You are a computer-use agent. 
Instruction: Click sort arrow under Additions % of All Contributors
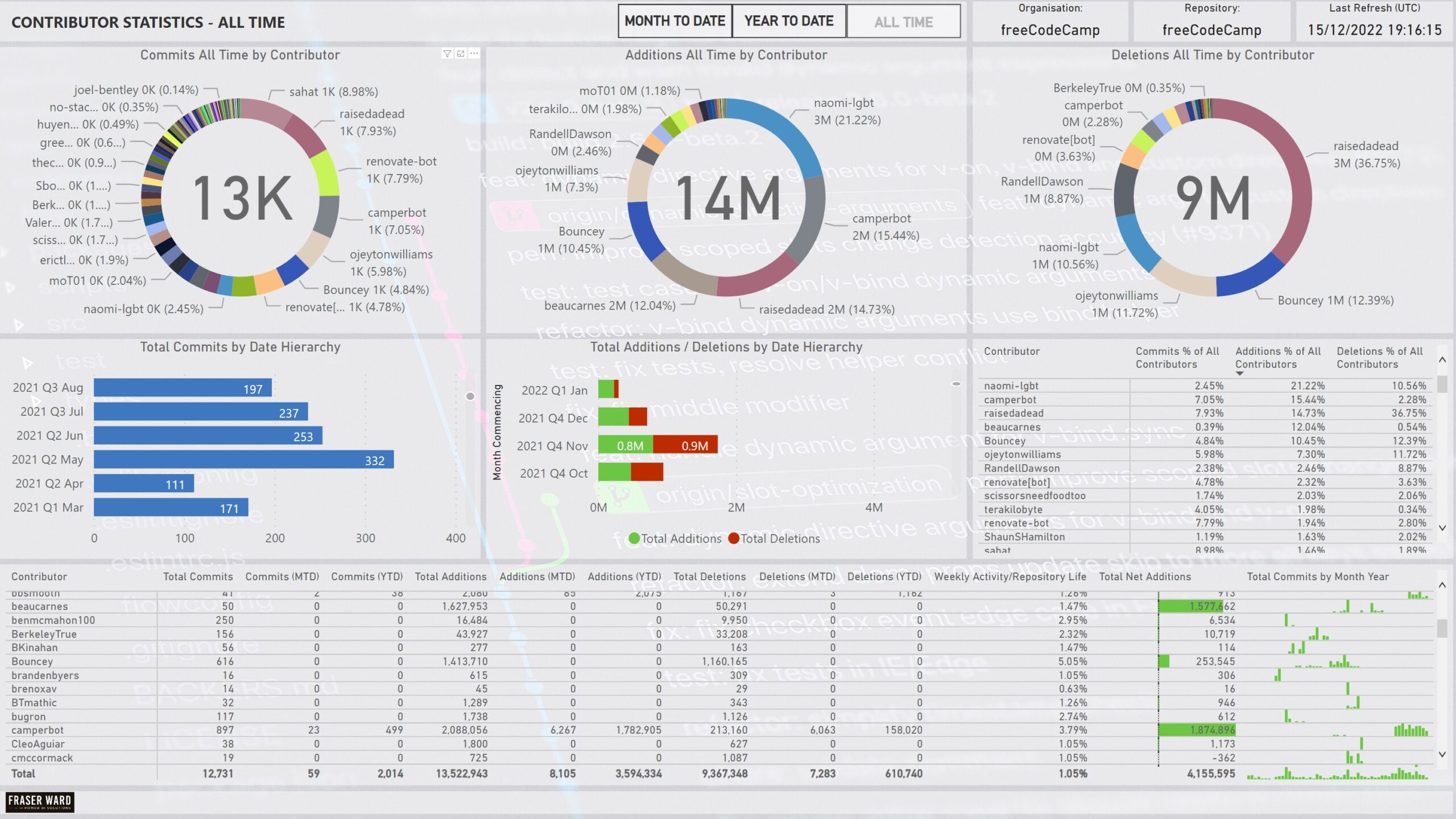click(1240, 374)
